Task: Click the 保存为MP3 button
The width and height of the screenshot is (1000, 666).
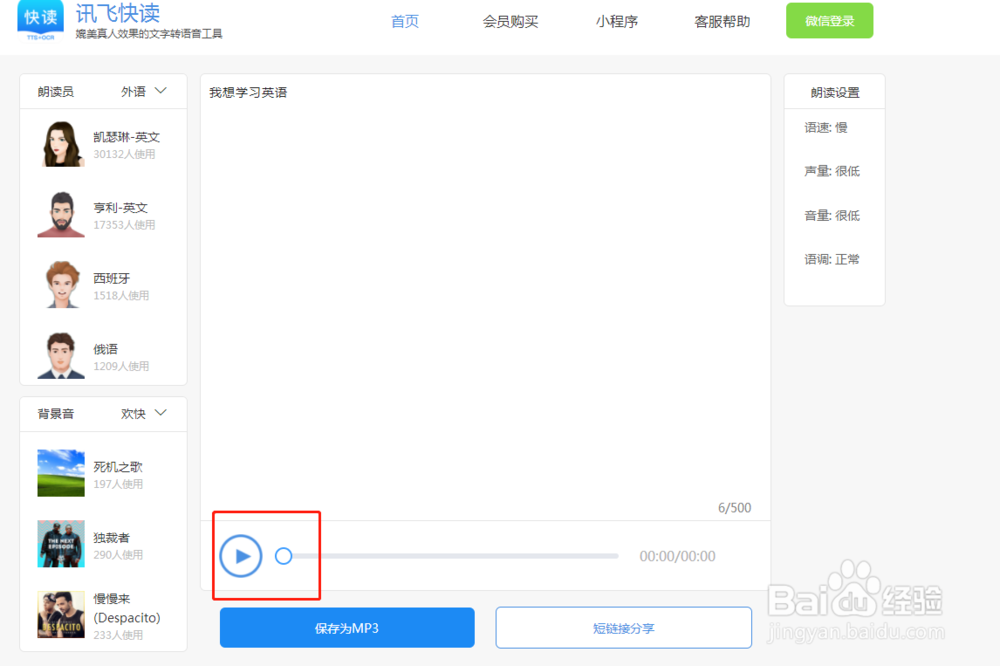Action: coord(346,627)
